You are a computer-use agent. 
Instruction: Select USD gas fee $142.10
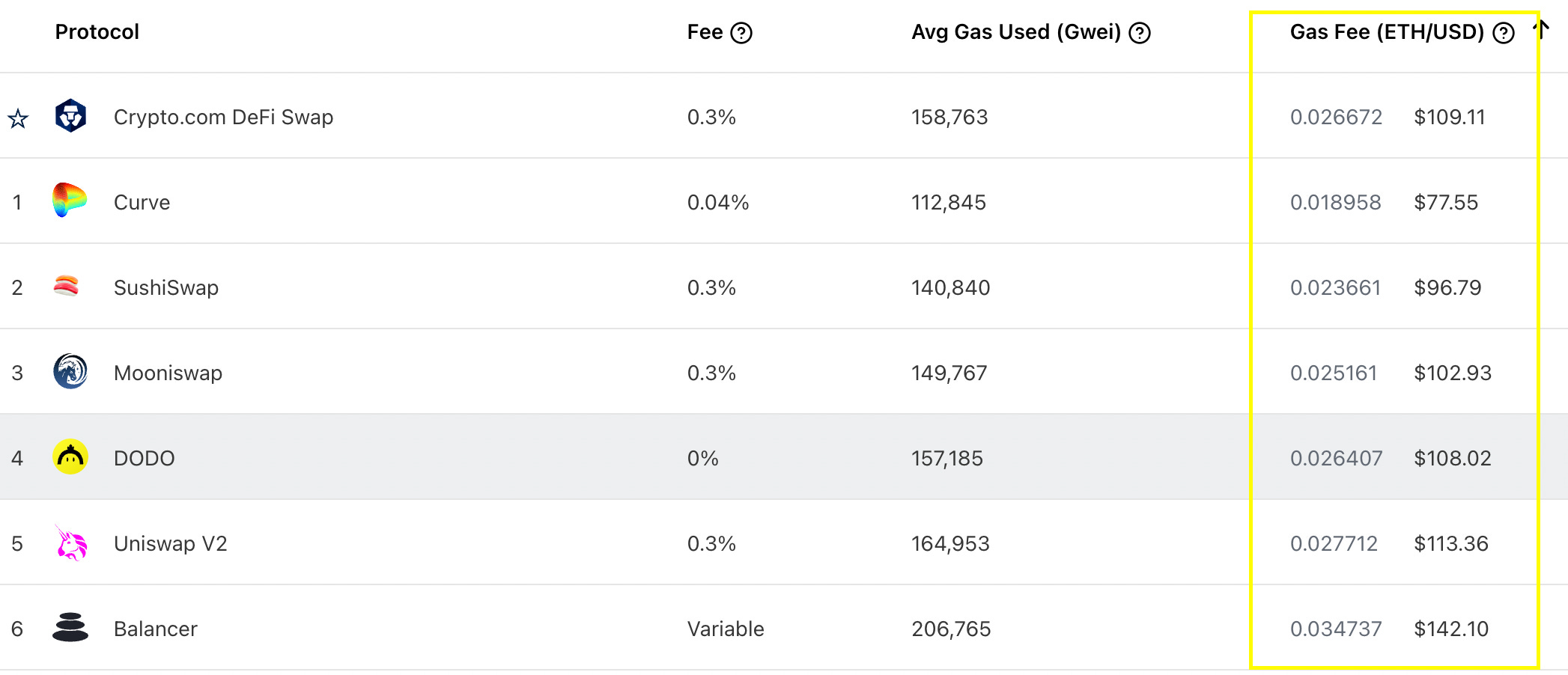1451,629
